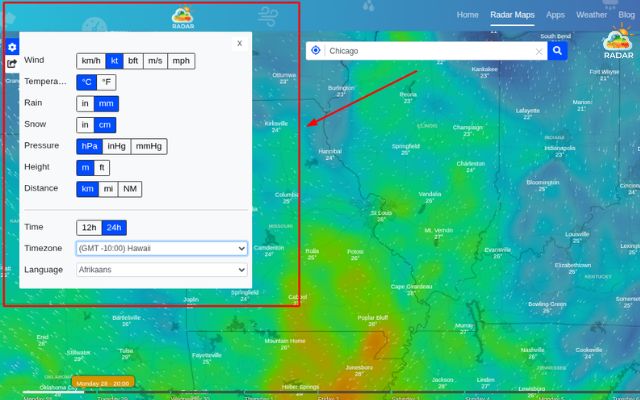Set wind unit to kt

coord(114,61)
